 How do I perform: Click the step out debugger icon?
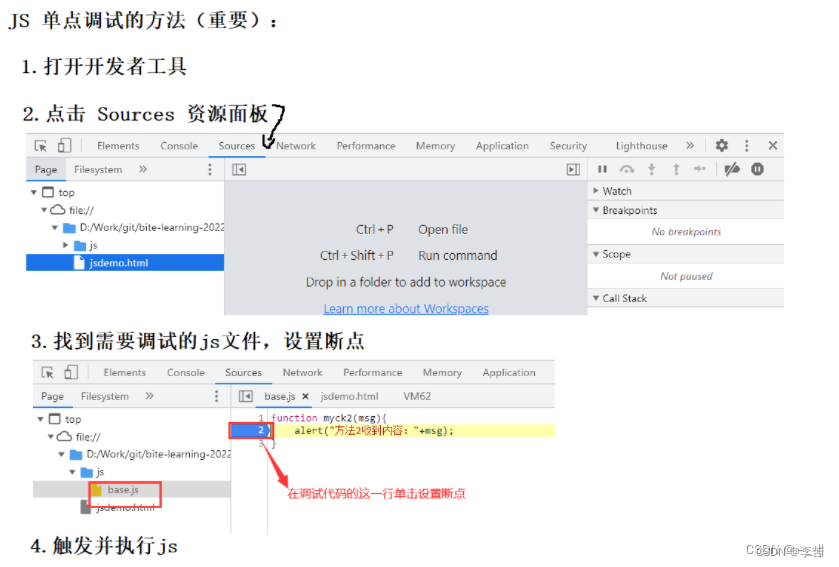676,170
